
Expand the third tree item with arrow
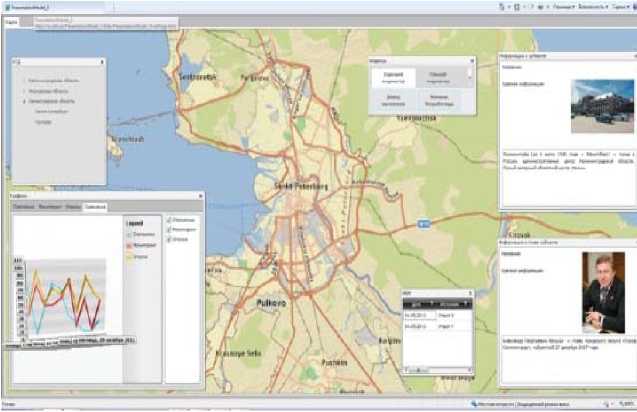click(23, 101)
